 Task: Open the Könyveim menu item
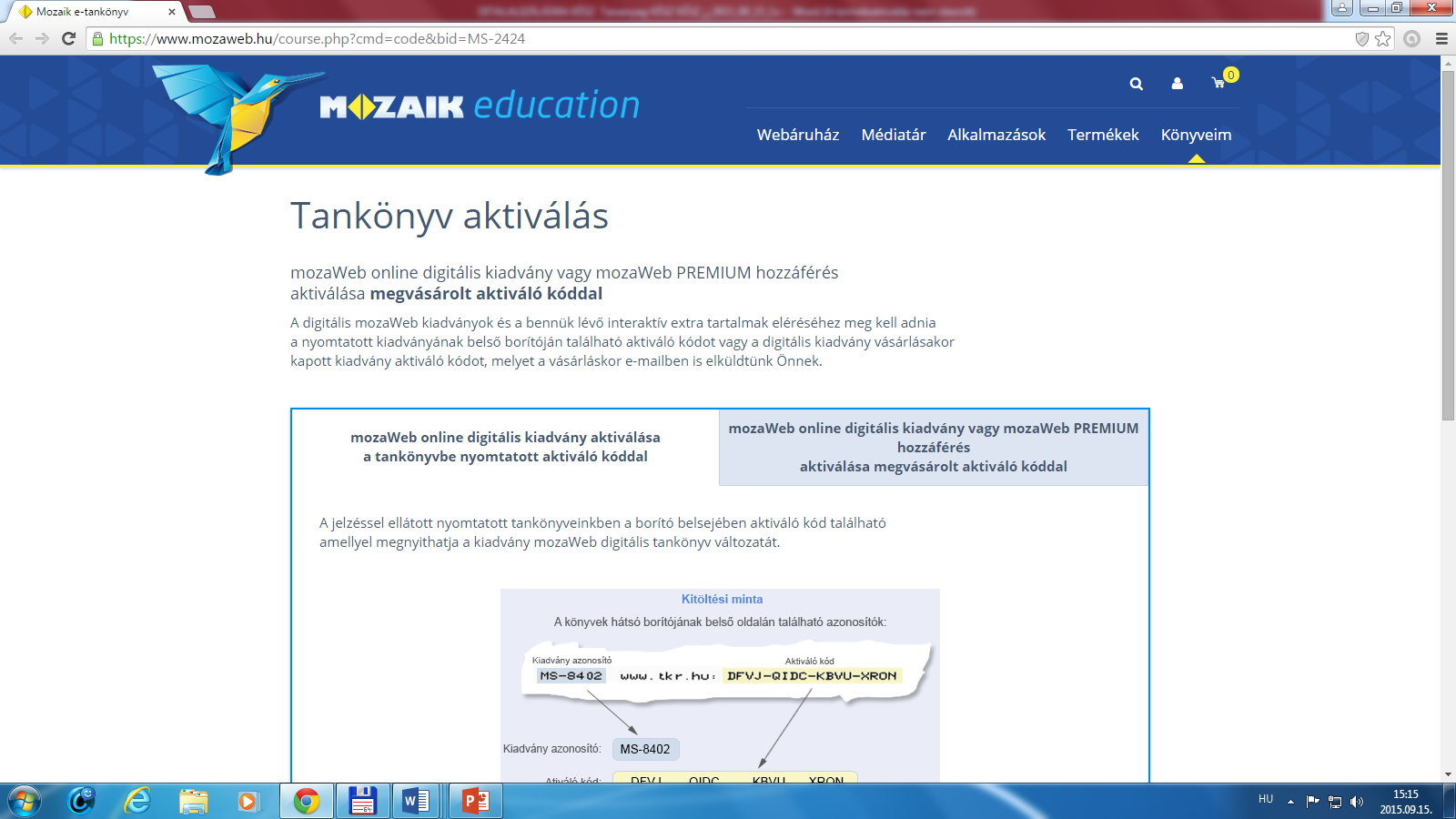coord(1196,135)
